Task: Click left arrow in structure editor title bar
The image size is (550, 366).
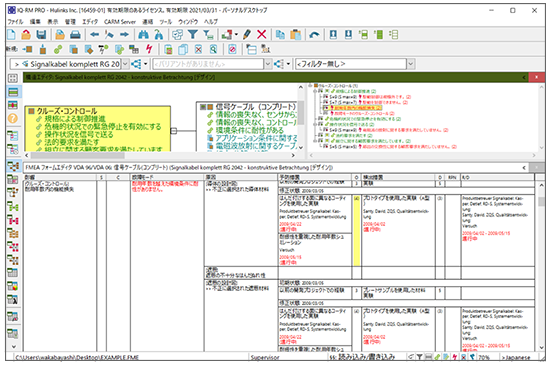Action: pyautogui.click(x=524, y=77)
